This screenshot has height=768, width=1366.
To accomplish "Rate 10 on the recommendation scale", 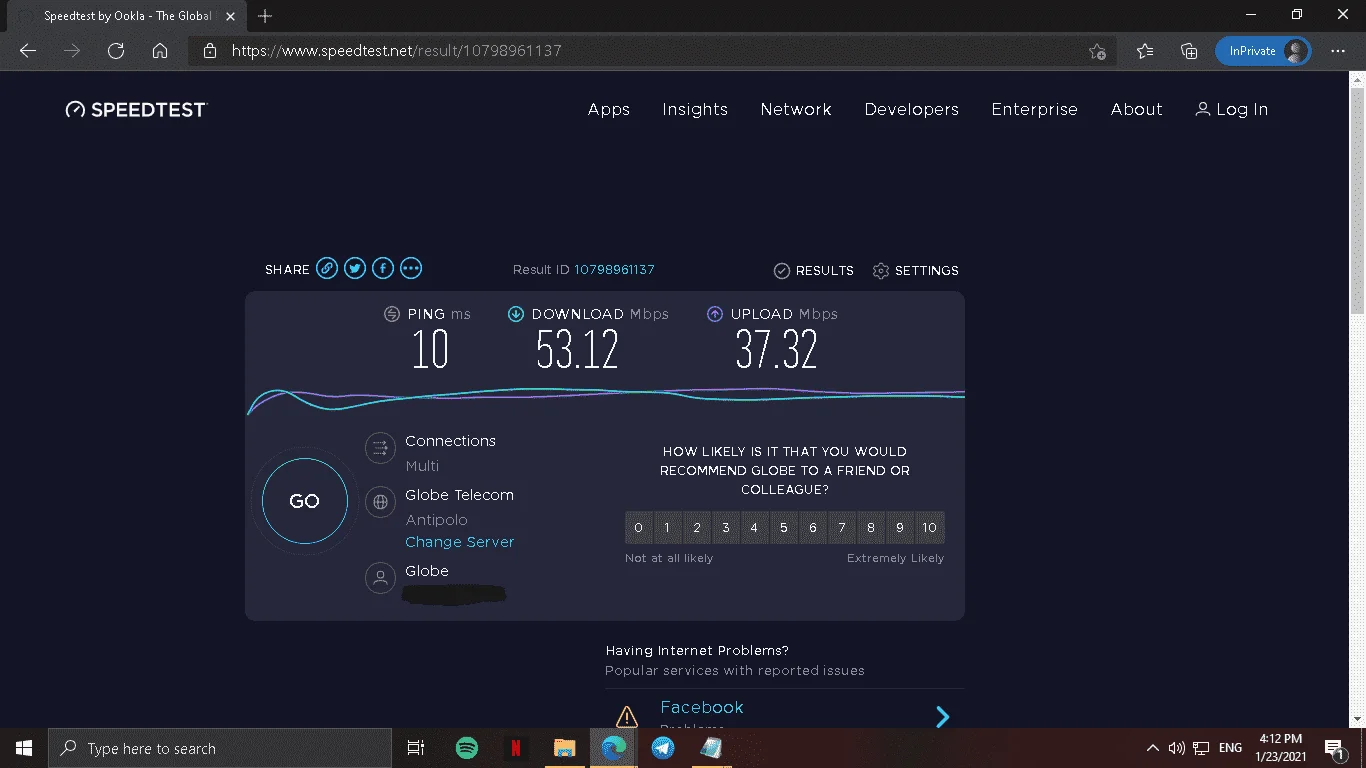I will (930, 528).
